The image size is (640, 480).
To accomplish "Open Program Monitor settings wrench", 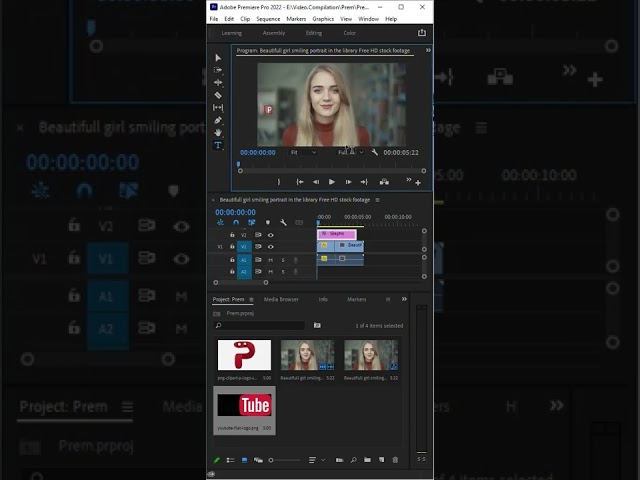I will (x=375, y=152).
